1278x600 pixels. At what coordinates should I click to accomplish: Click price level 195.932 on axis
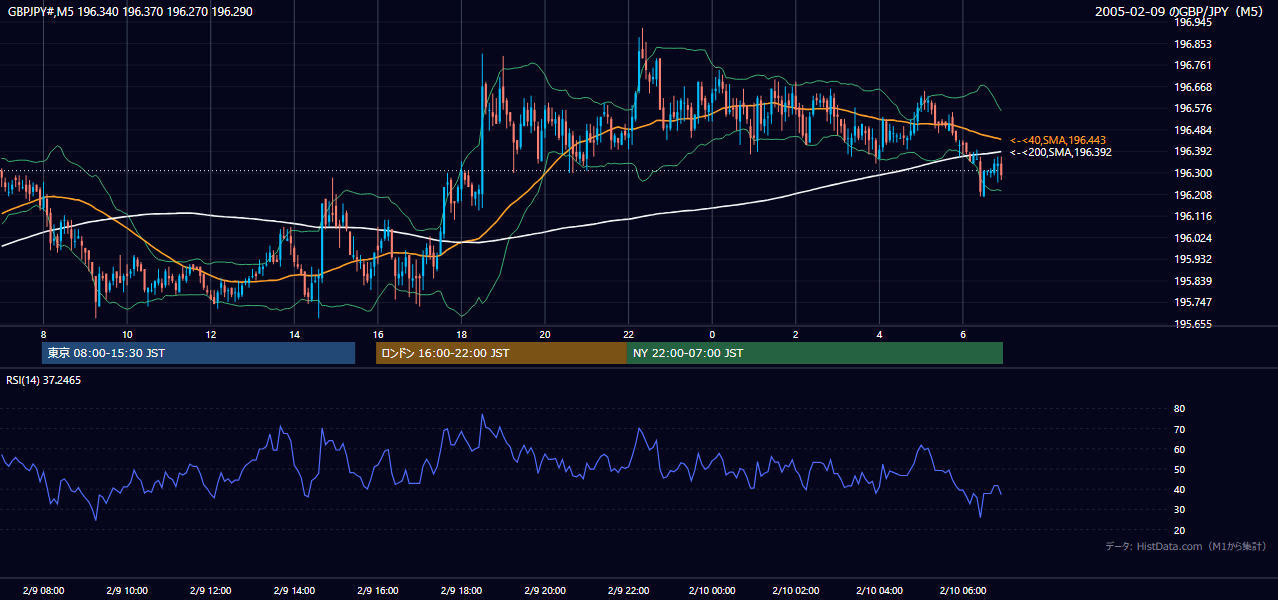point(1192,259)
